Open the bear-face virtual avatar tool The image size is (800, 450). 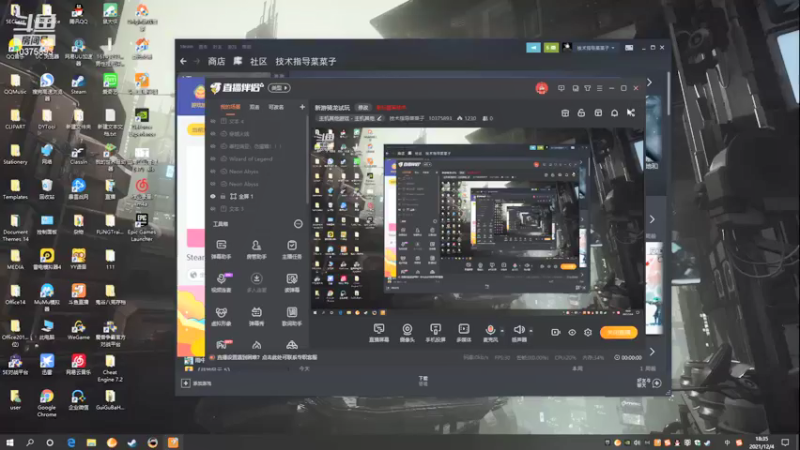[x=221, y=316]
